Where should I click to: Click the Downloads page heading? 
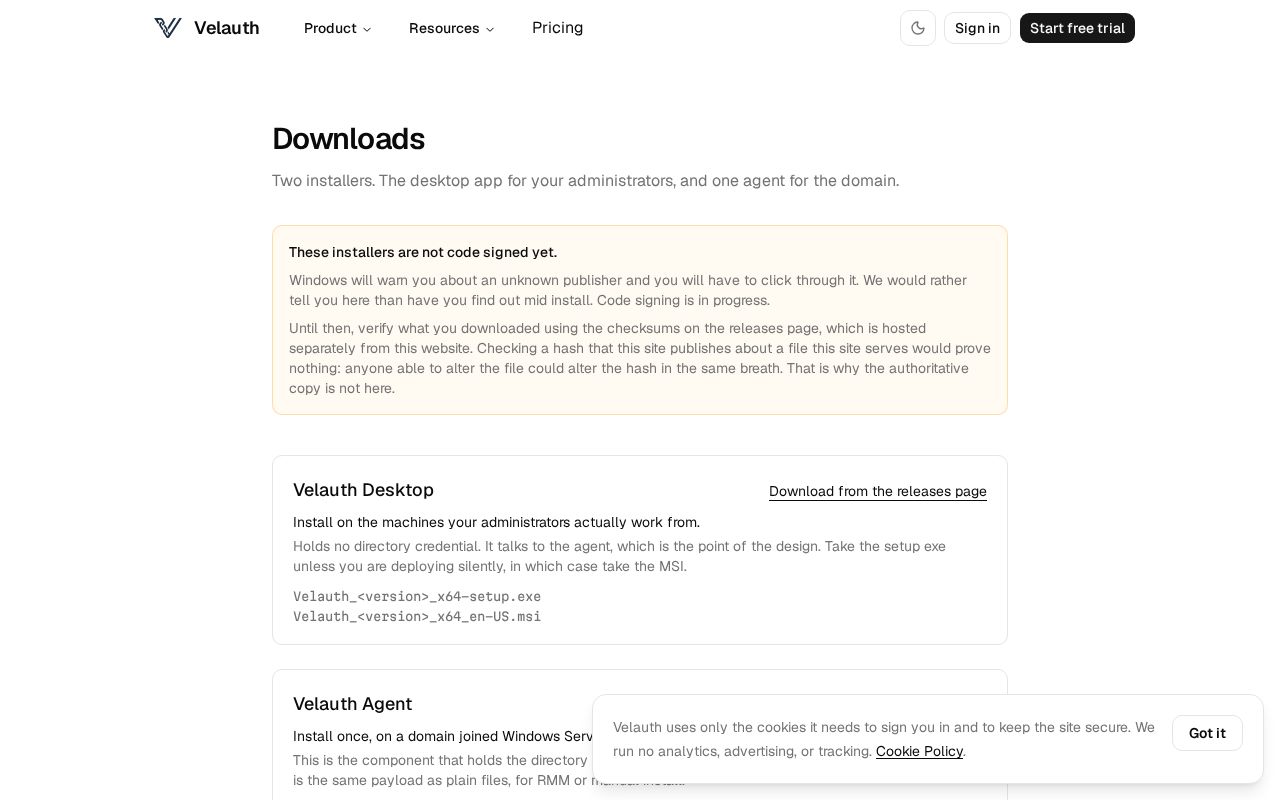click(x=348, y=139)
